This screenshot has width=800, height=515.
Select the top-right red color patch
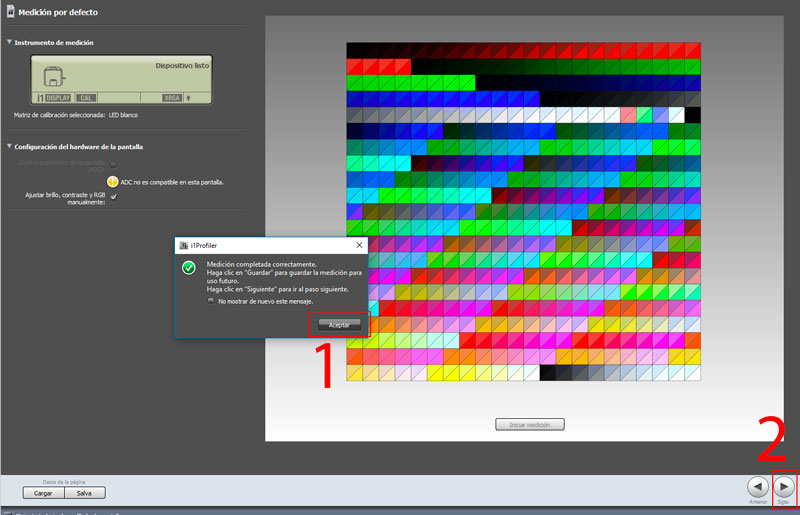(692, 50)
